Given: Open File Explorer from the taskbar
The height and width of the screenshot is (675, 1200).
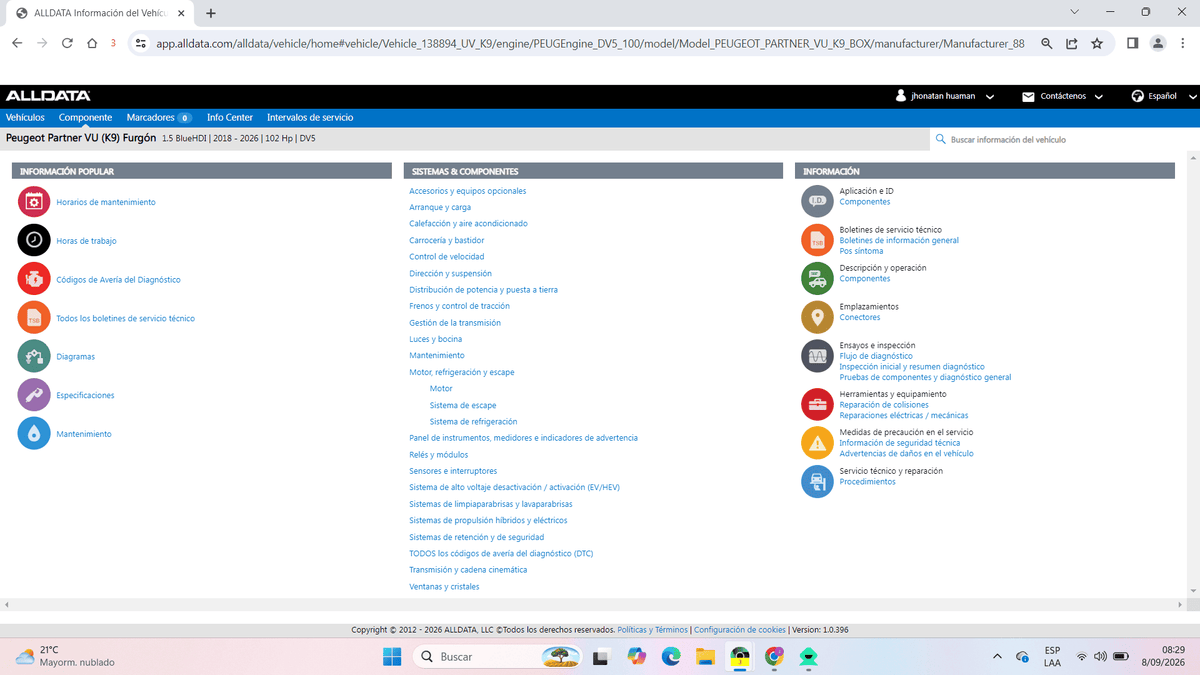Looking at the screenshot, I should [x=705, y=657].
